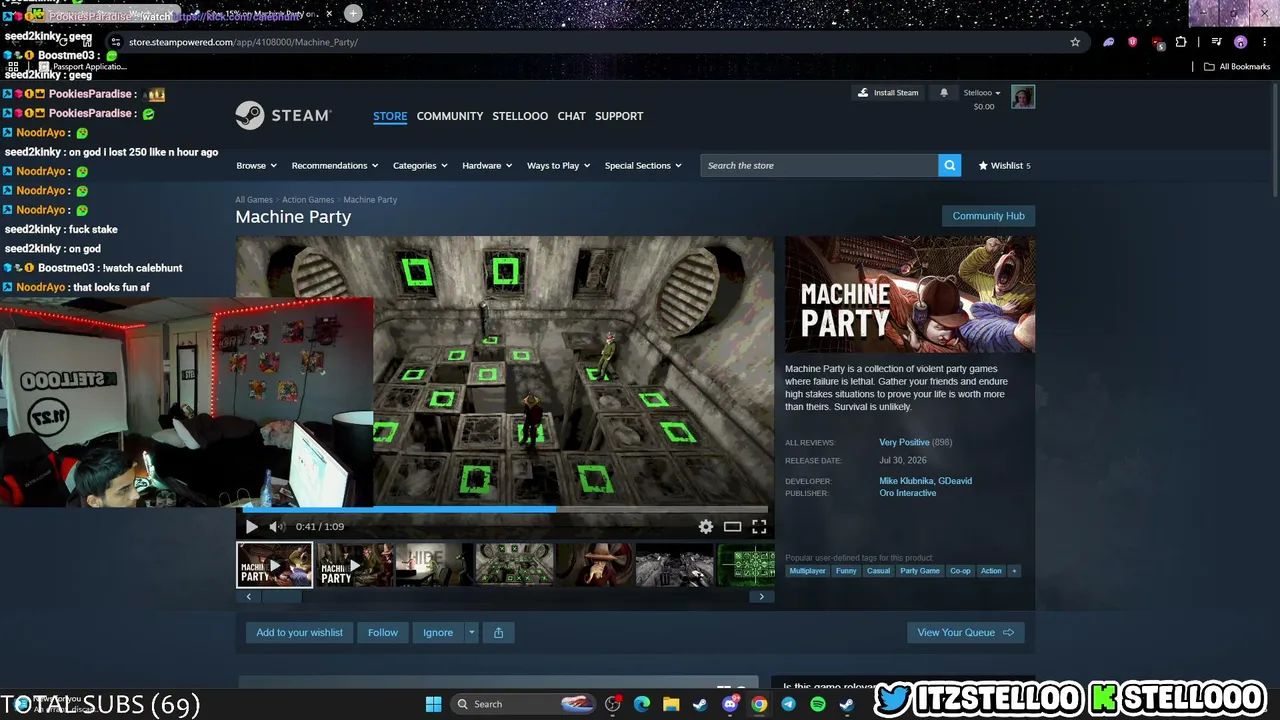Open the Categories dropdown

pyautogui.click(x=420, y=166)
